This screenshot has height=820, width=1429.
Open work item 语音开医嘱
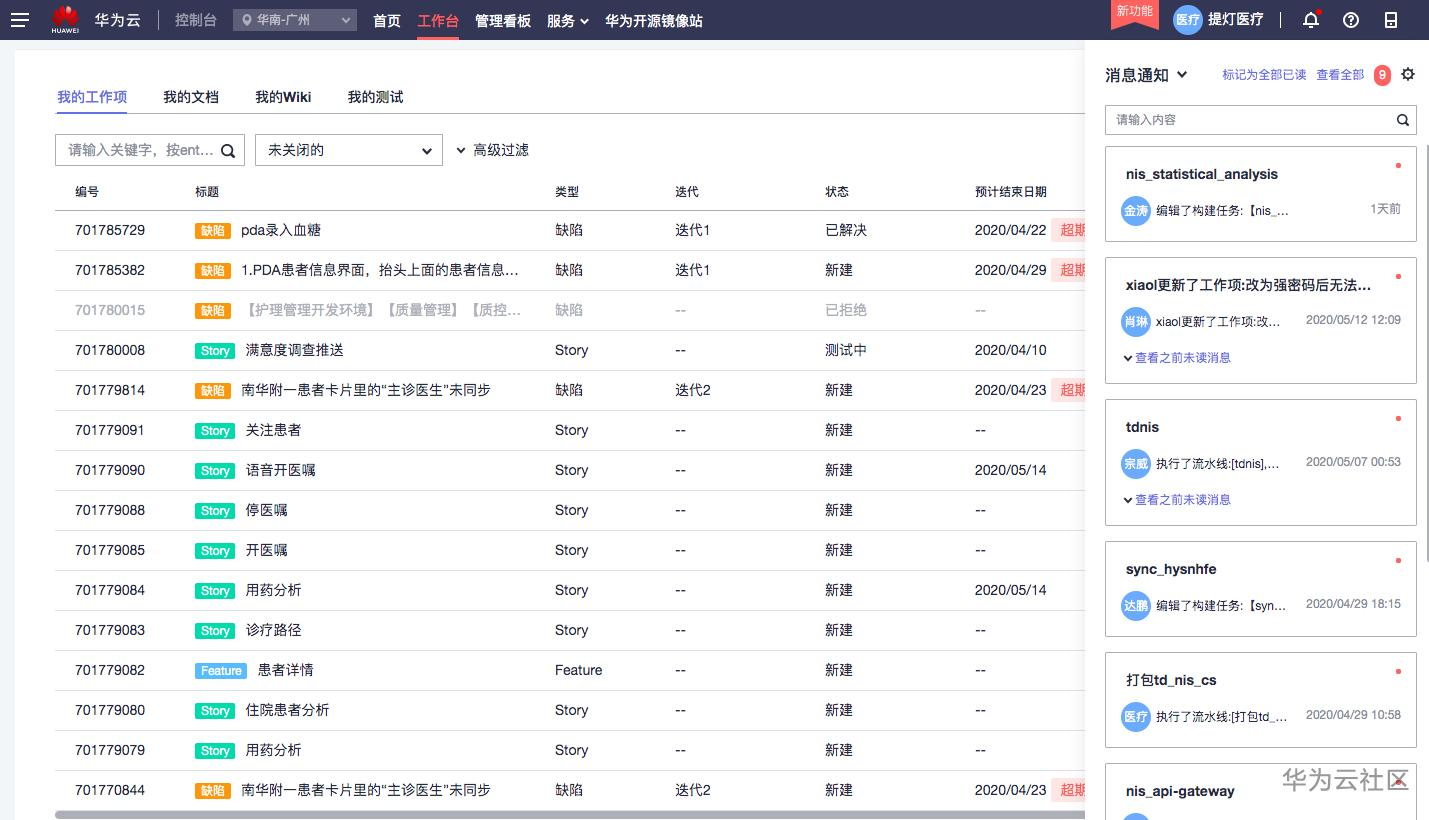tap(281, 470)
